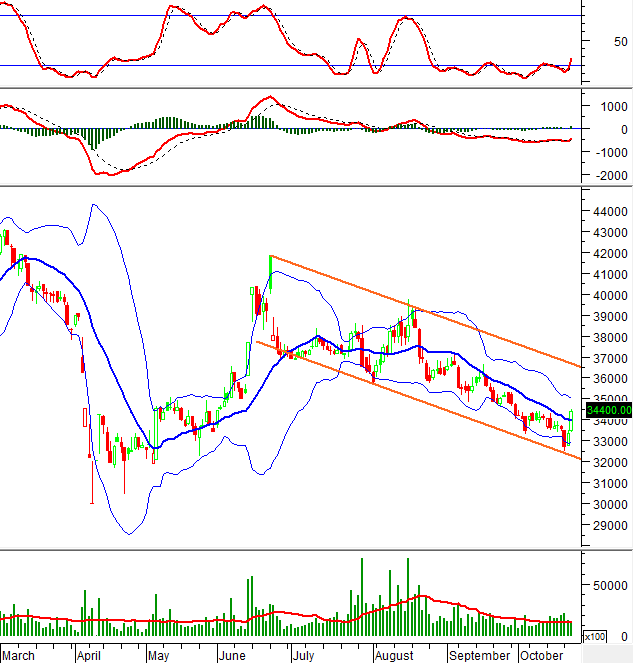
Task: Click the June month label
Action: point(231,655)
